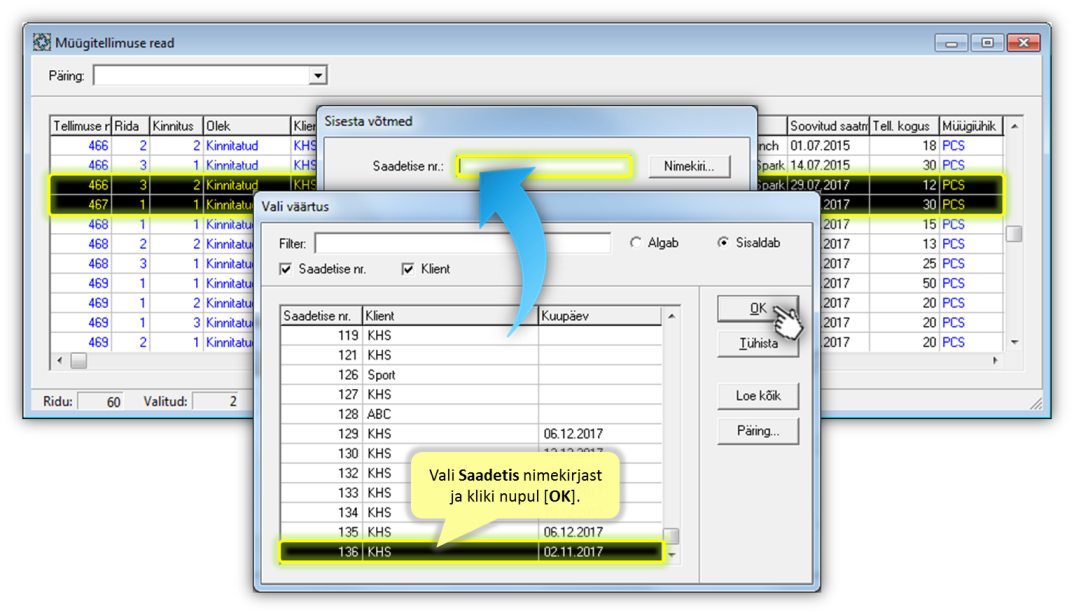Sort by Tell. kogus column header
The height and width of the screenshot is (615, 1074).
coord(903,126)
